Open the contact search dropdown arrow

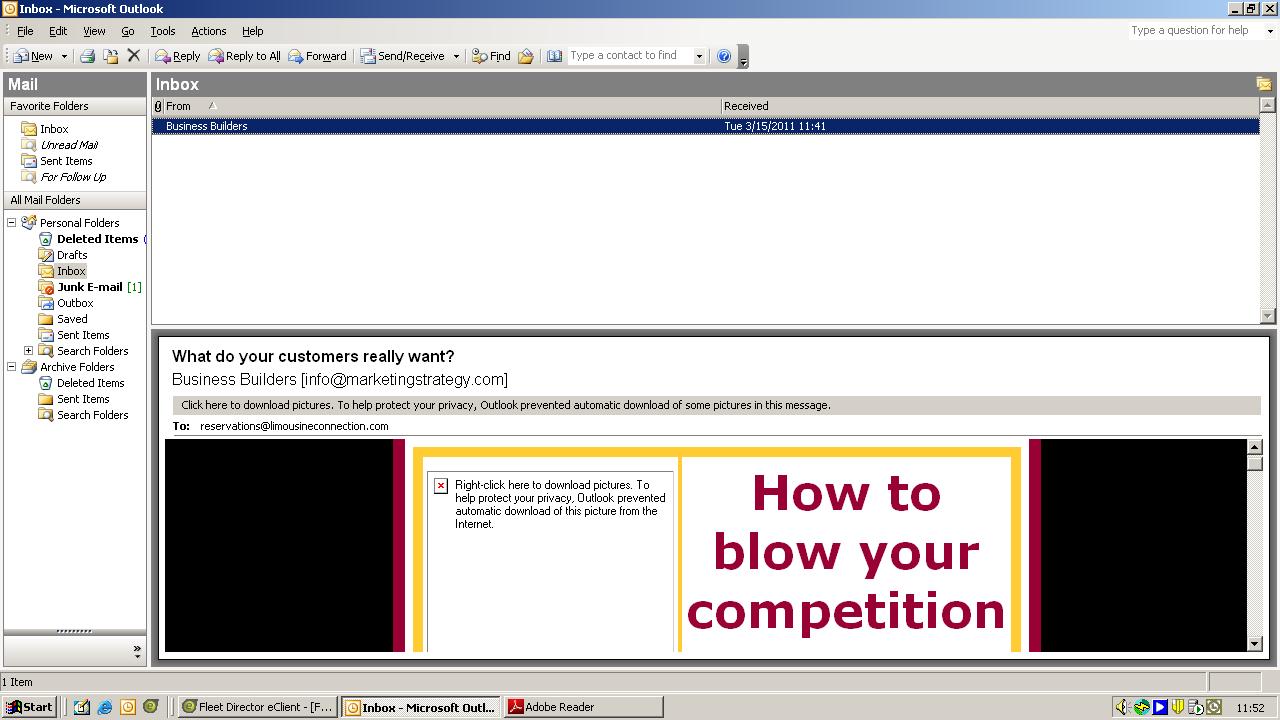point(699,56)
